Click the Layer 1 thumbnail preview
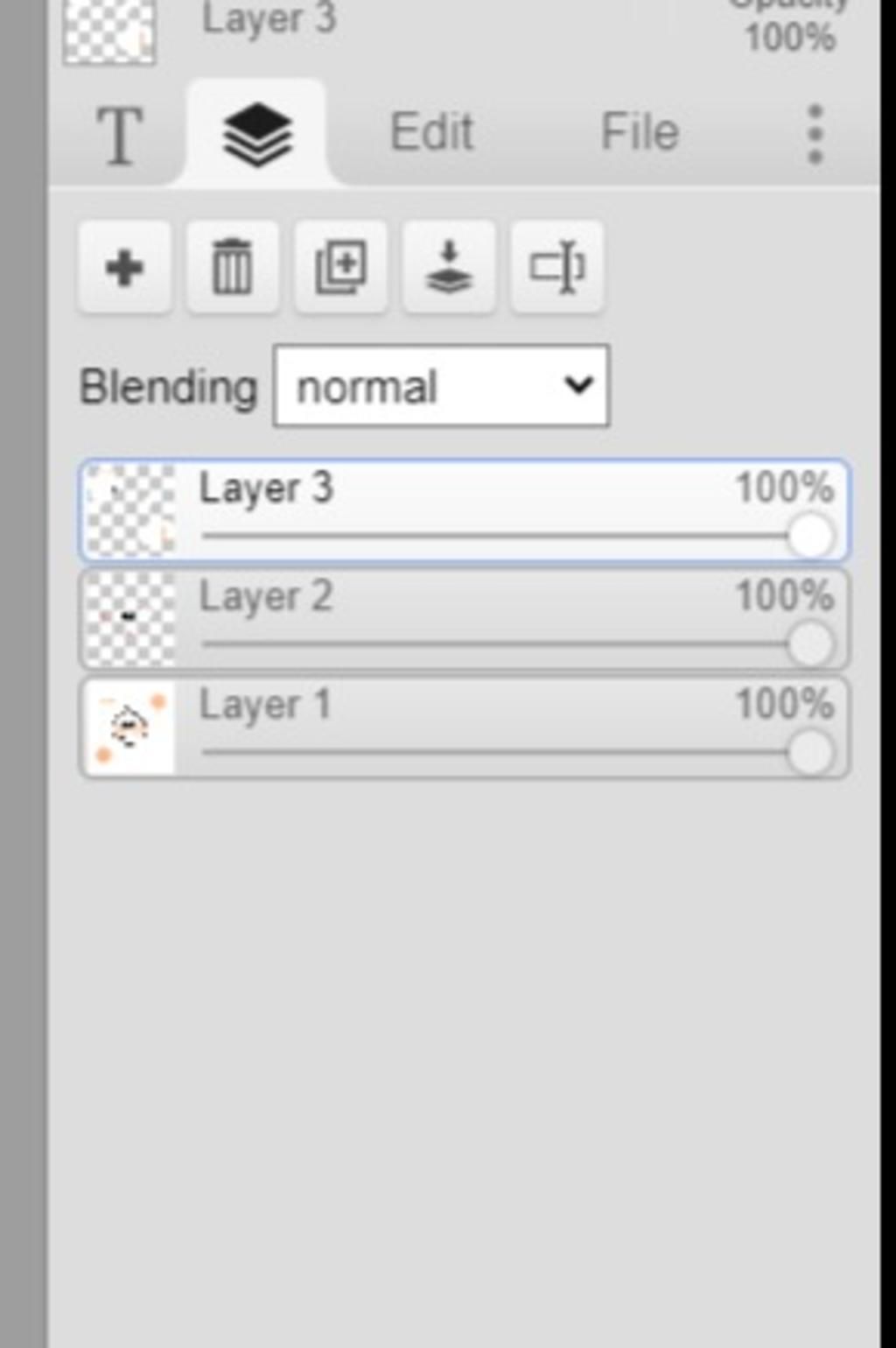Screen dimensions: 896x1348 coord(130,728)
